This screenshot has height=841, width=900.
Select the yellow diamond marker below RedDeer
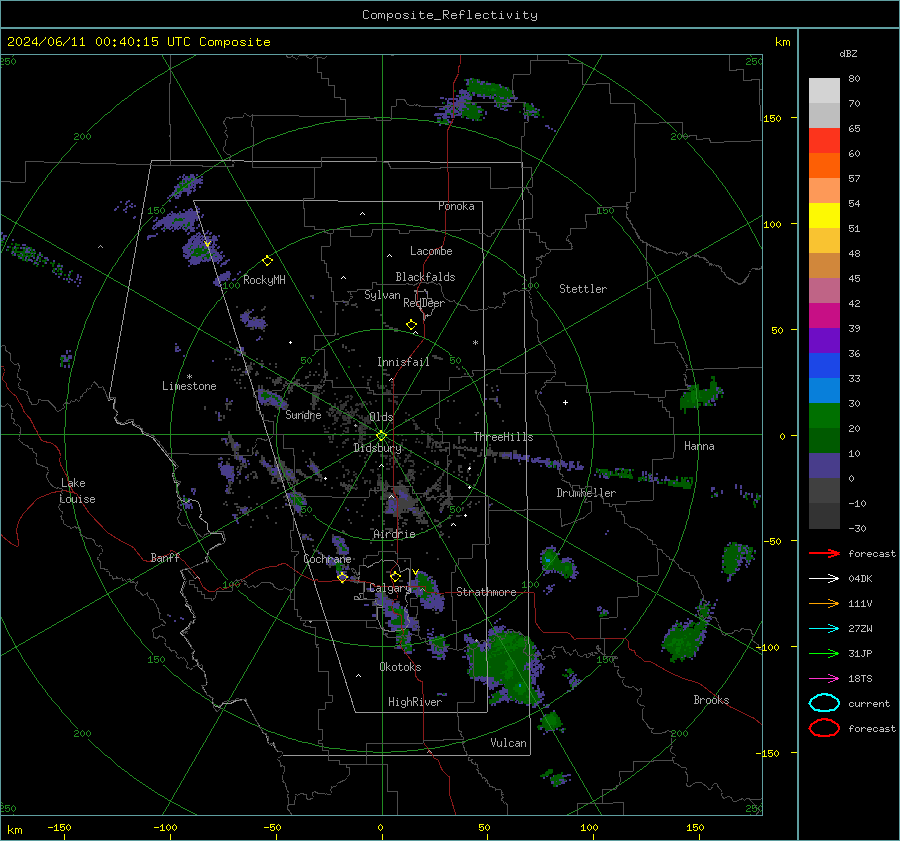point(411,325)
